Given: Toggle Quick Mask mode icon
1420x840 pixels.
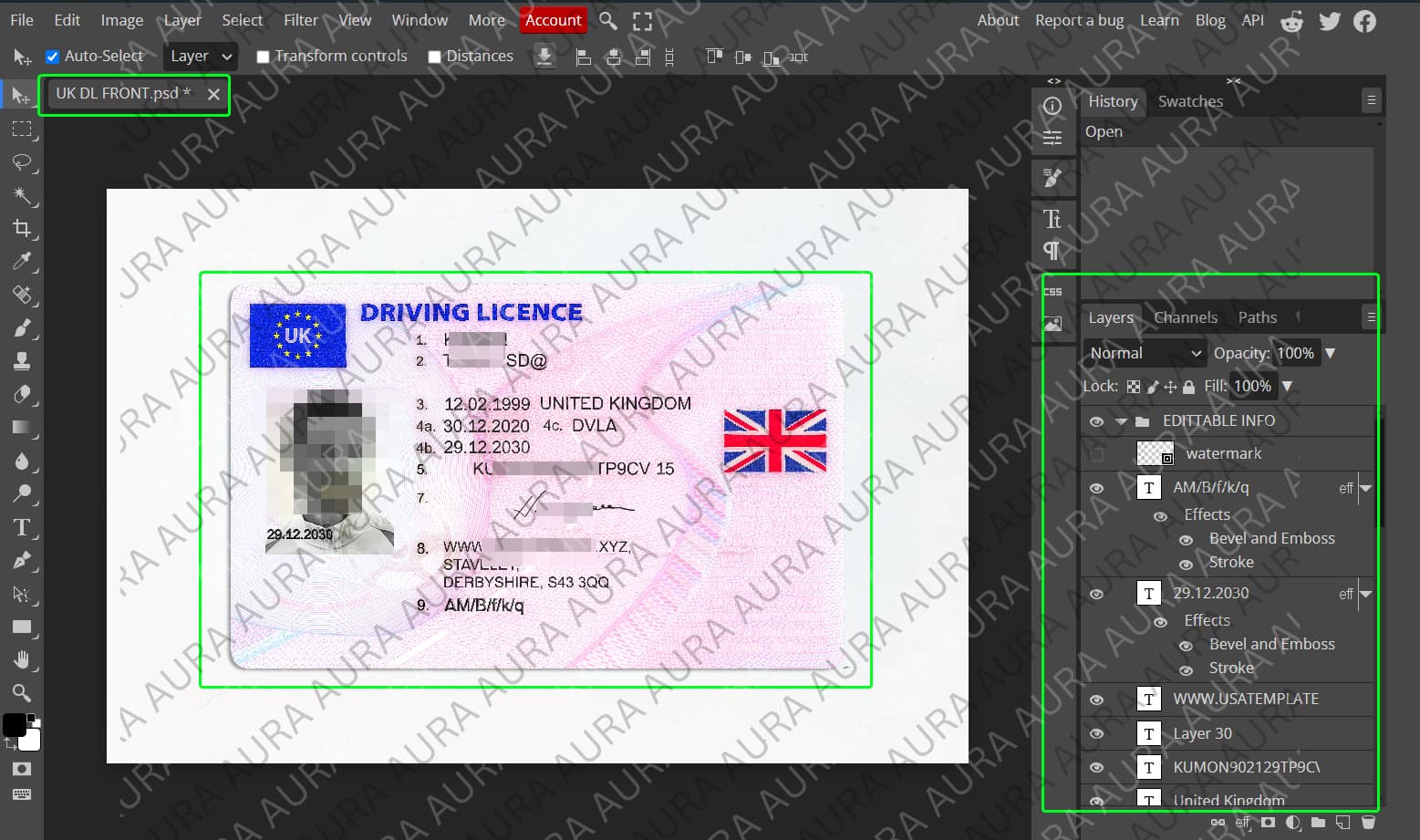Looking at the screenshot, I should point(21,769).
